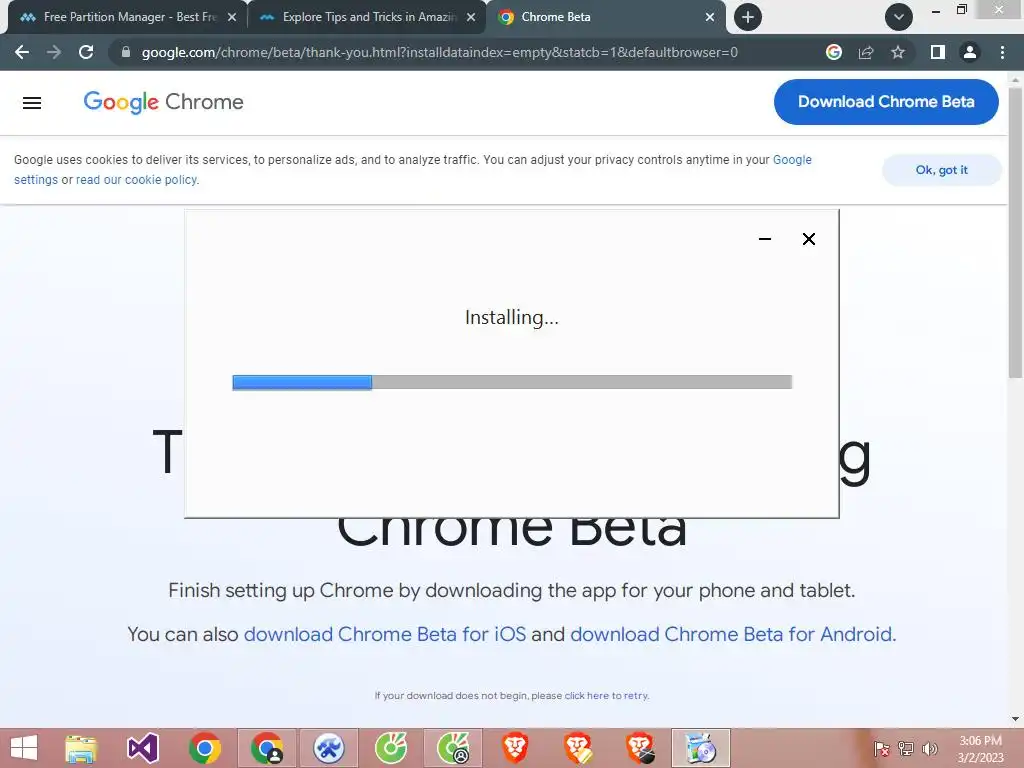Open Action Center flag in system tray
Viewport: 1024px width, 768px height.
[881, 749]
